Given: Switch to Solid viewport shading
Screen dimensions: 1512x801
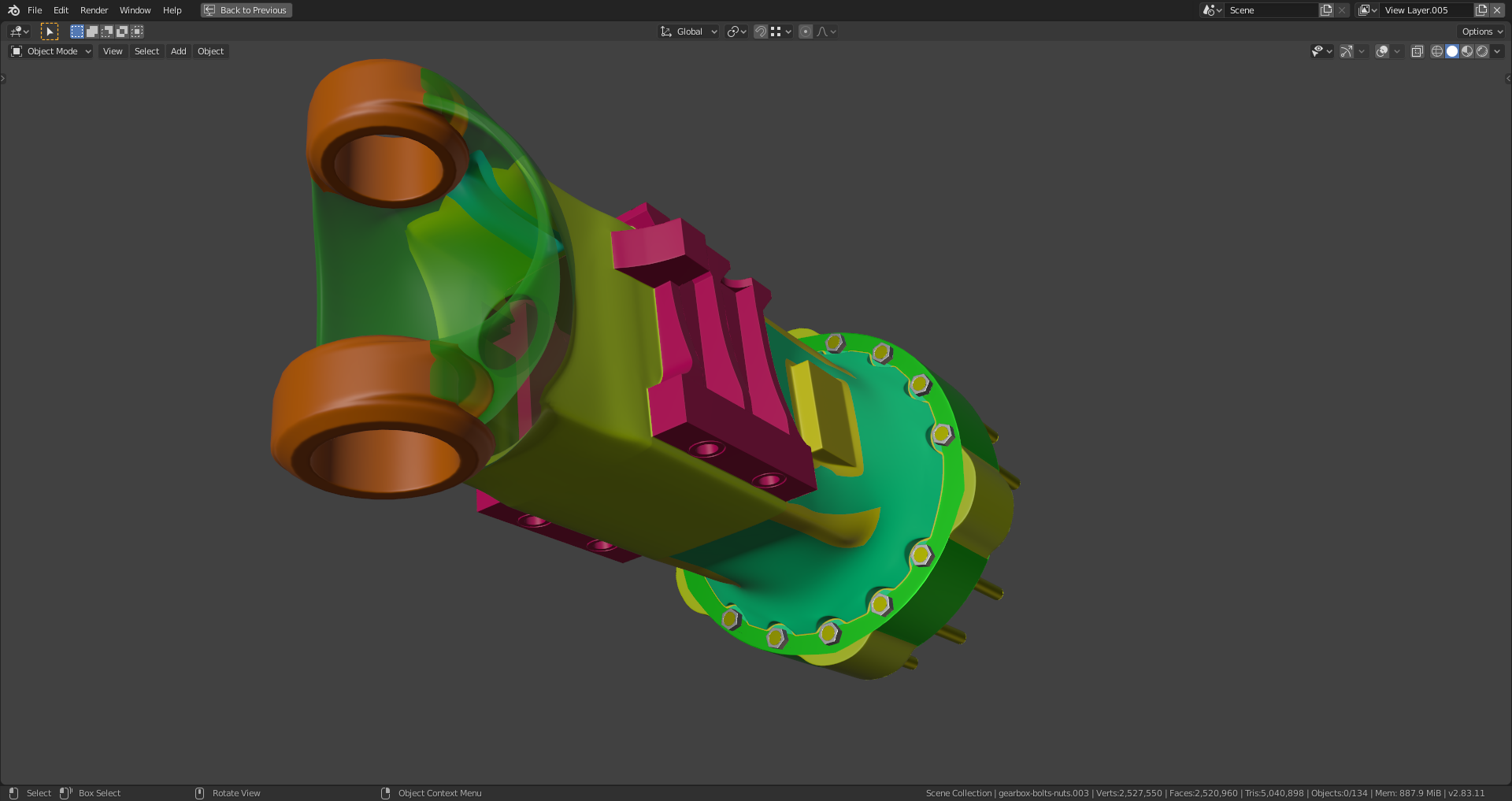Looking at the screenshot, I should pyautogui.click(x=1452, y=51).
